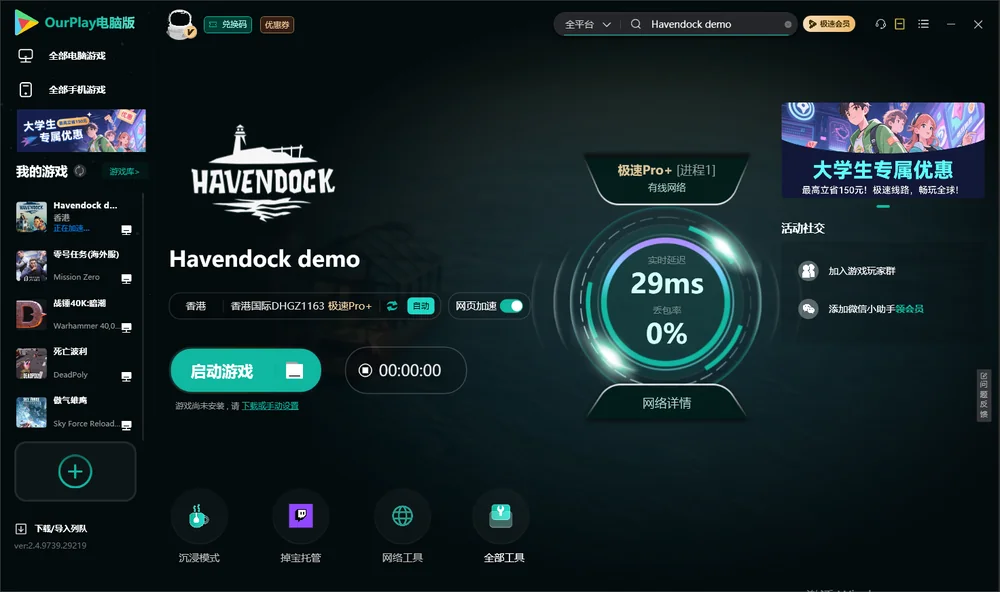Click the PC icon on 傲气雄鹰 row
This screenshot has height=592, width=1000.
click(x=126, y=426)
